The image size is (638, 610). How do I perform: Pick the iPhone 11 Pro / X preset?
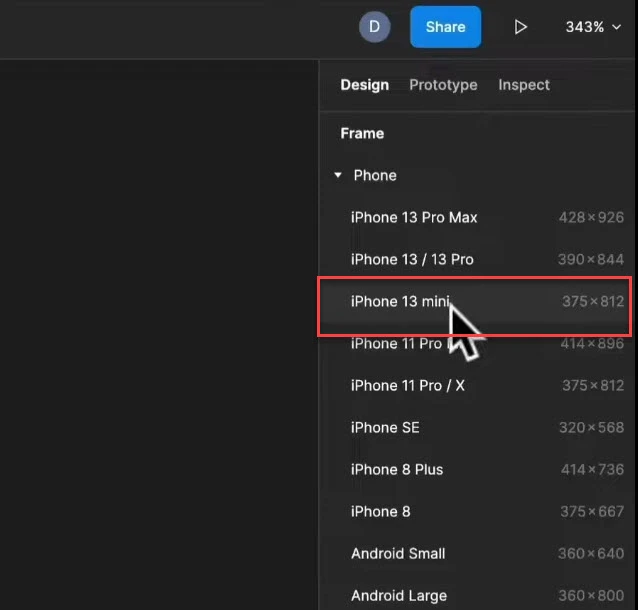(476, 385)
